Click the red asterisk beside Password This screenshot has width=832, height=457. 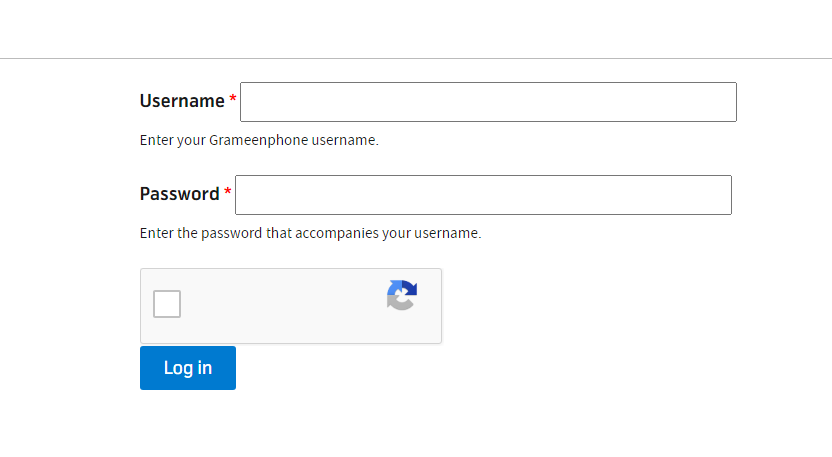(x=228, y=191)
